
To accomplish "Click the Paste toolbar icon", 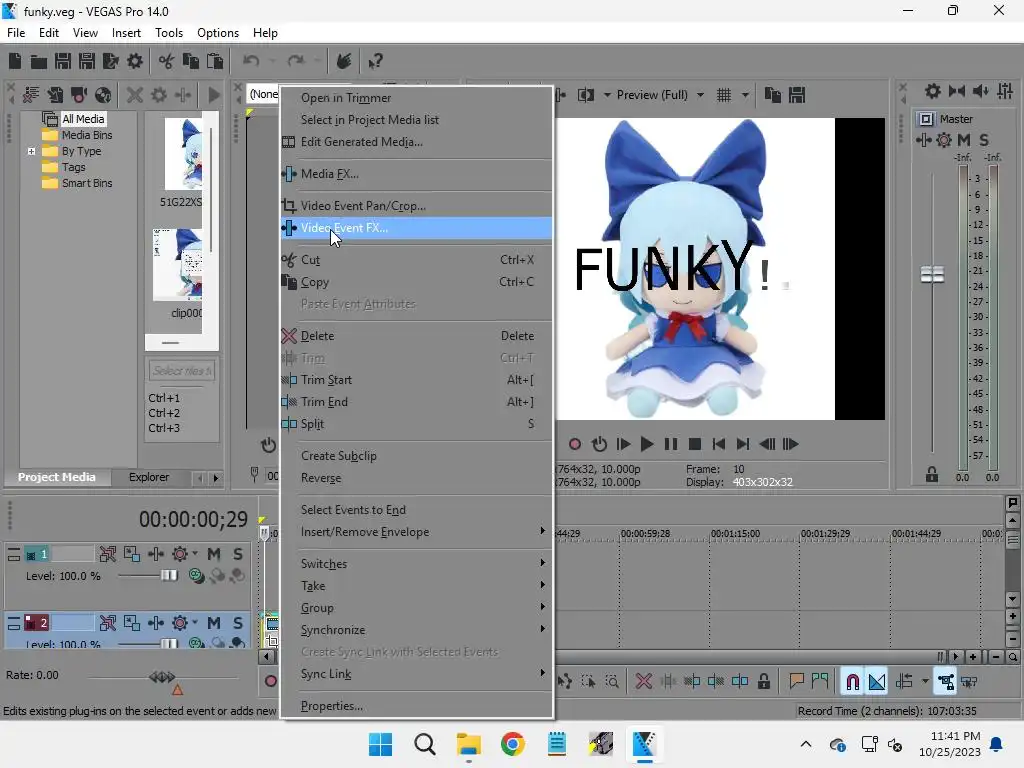I will click(x=215, y=61).
